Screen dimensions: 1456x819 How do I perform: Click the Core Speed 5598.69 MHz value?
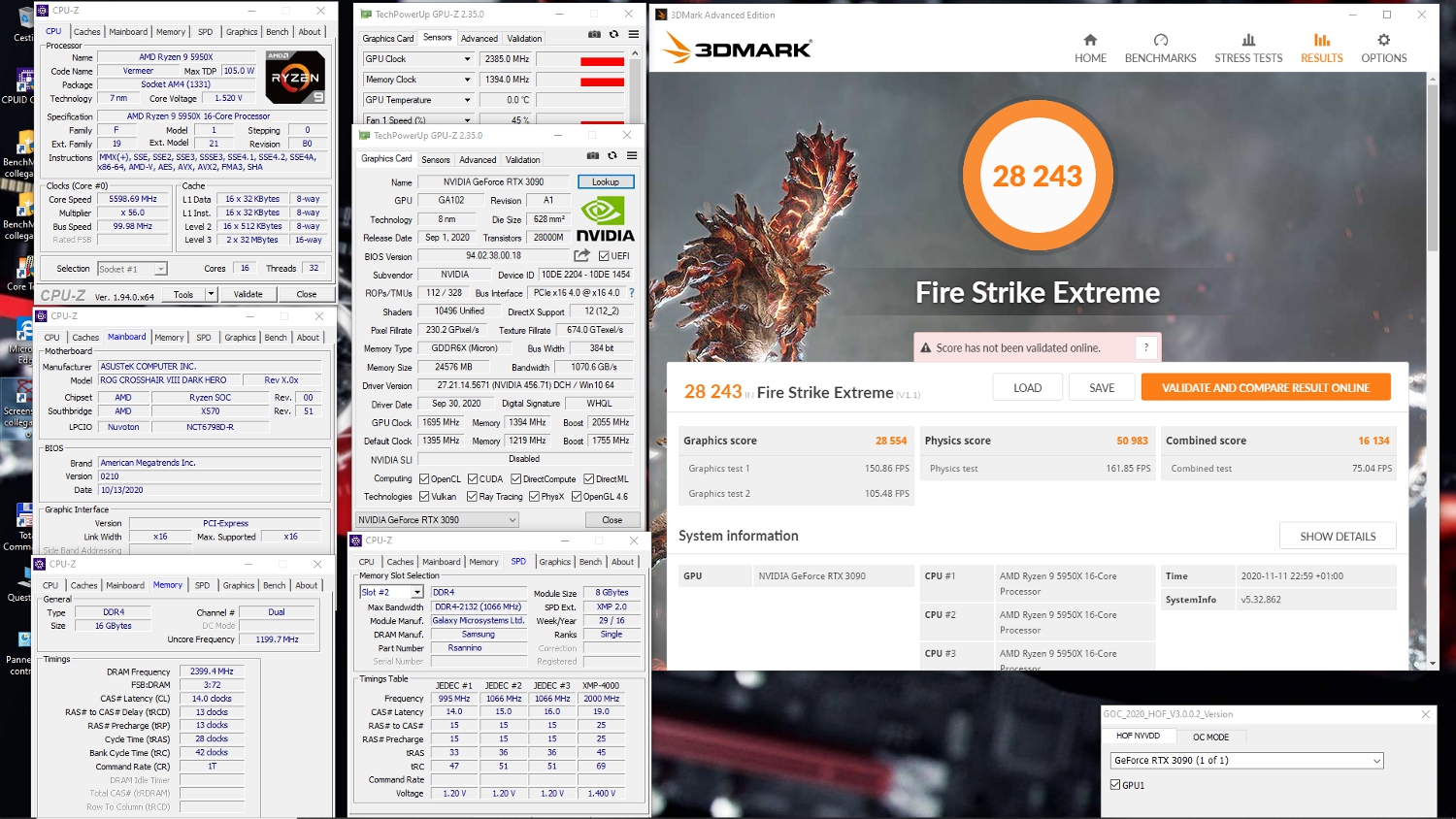[133, 199]
